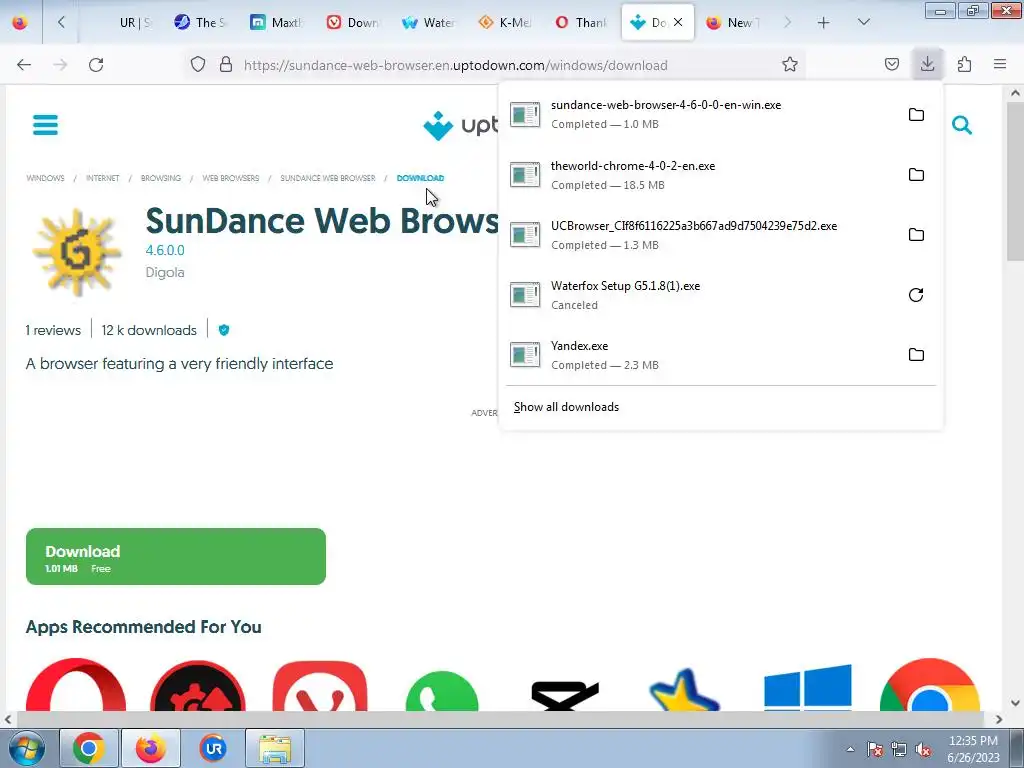This screenshot has height=768, width=1024.
Task: Open the Firefox application menu
Action: coord(1000,65)
